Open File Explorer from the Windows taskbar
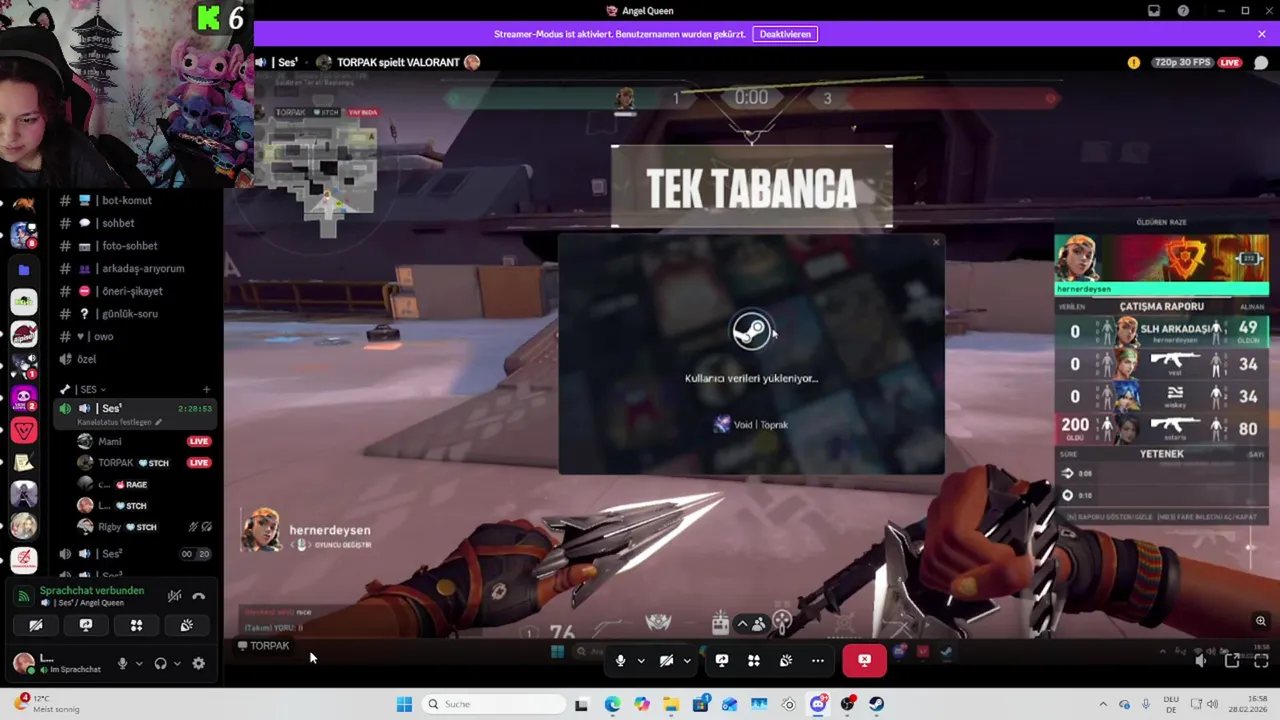Screen dimensions: 1280x720 [671, 704]
